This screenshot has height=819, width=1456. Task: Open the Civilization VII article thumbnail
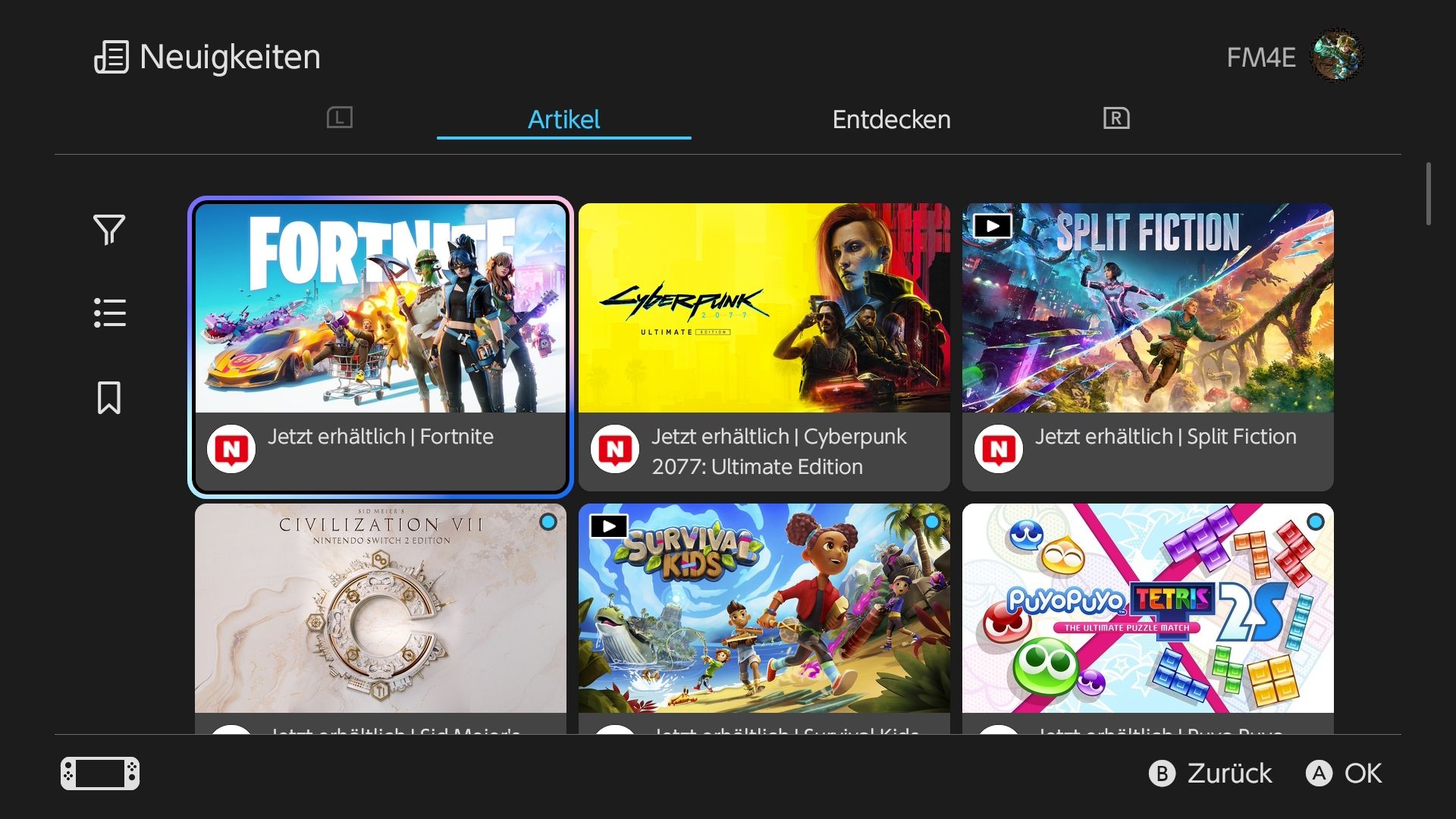(x=381, y=608)
